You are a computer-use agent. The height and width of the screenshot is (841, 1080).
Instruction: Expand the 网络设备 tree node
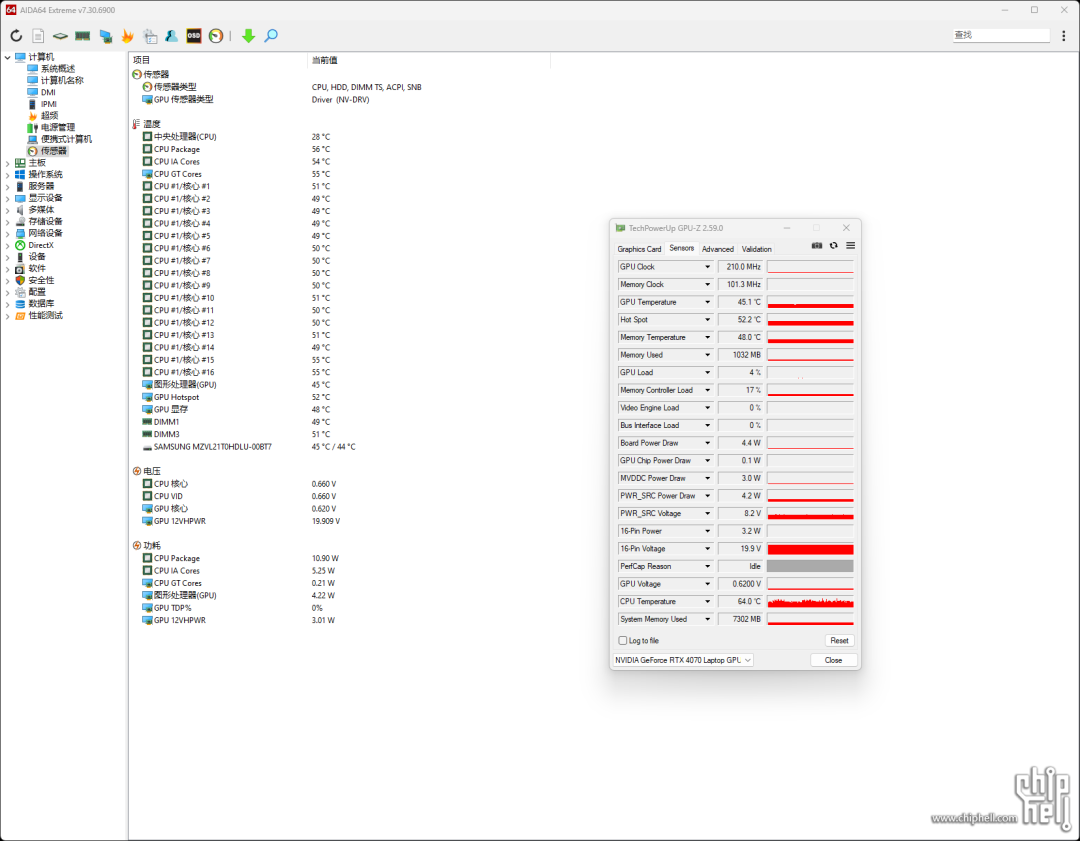click(x=8, y=233)
